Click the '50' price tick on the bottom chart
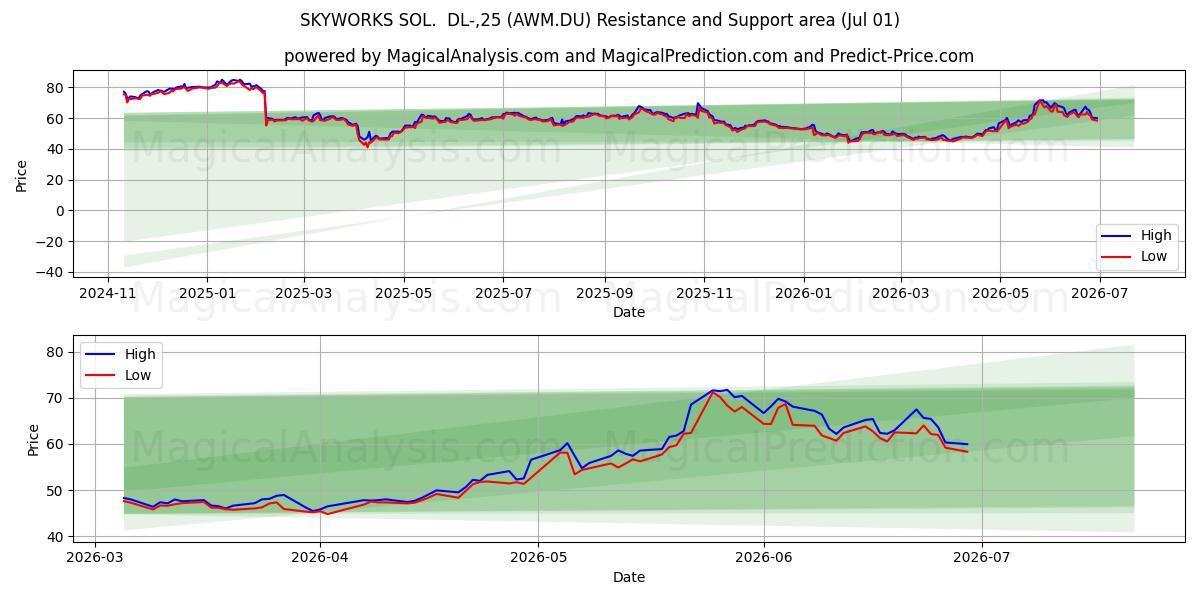 pyautogui.click(x=56, y=491)
